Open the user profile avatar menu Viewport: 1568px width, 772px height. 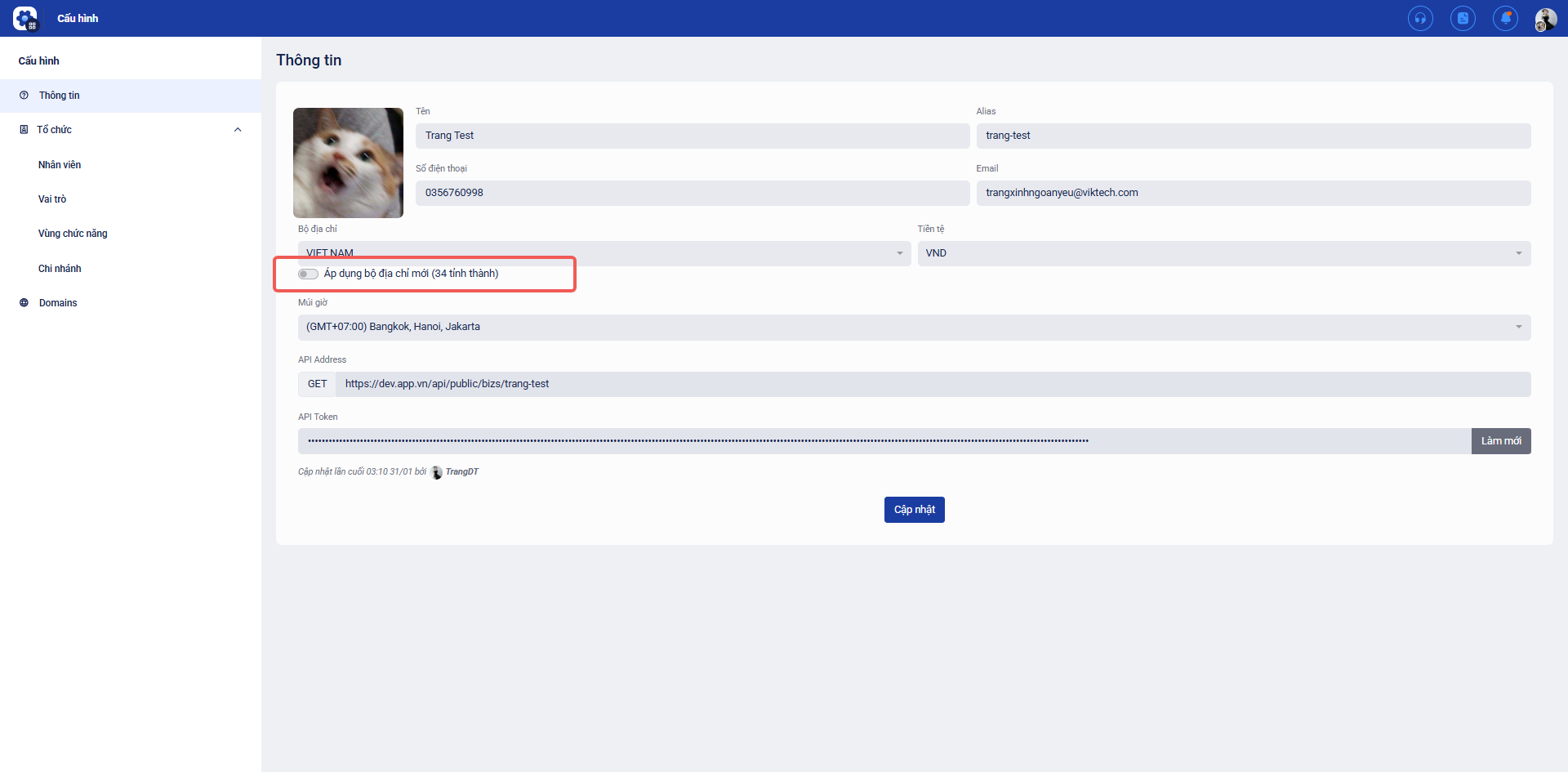pyautogui.click(x=1545, y=19)
